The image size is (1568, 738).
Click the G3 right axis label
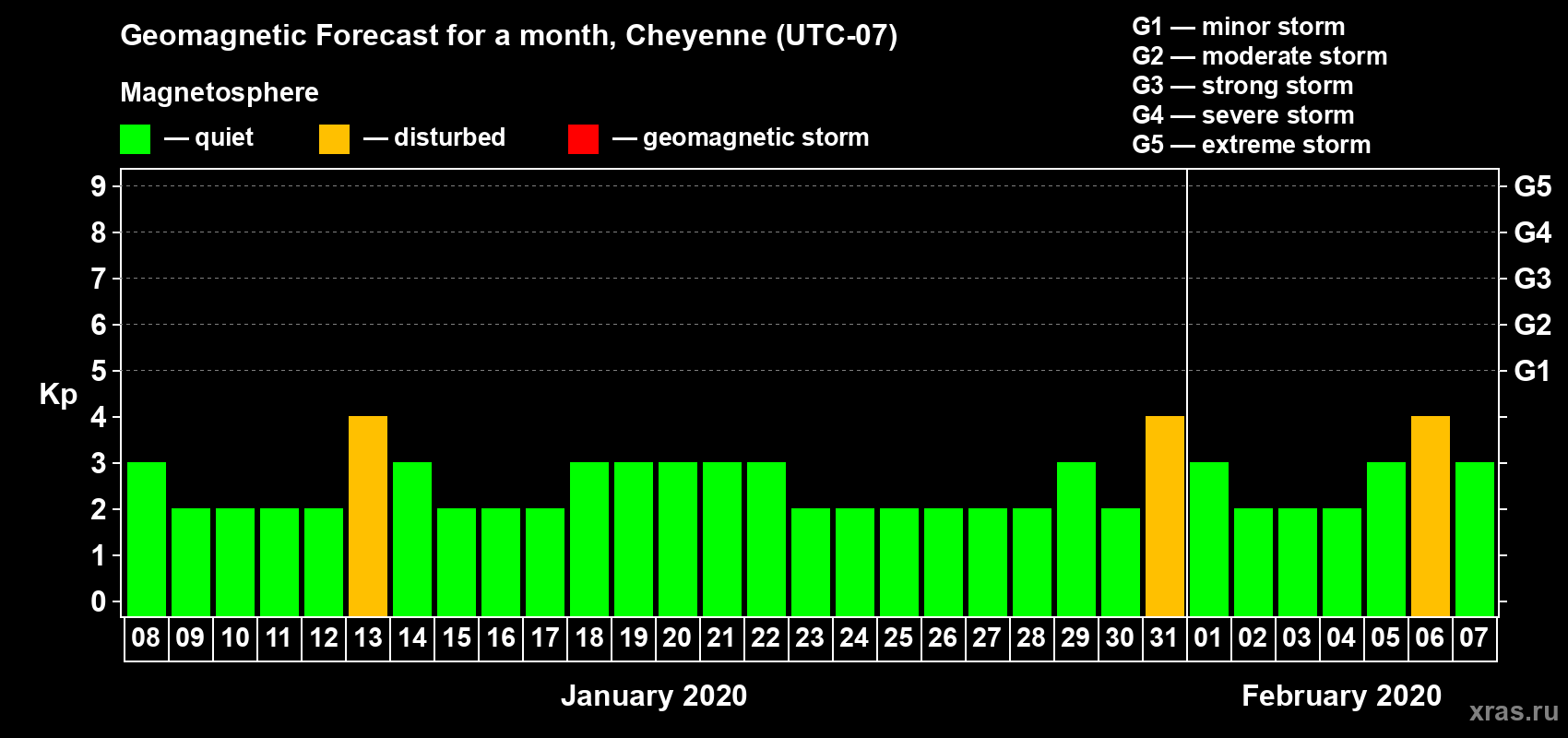(1533, 279)
